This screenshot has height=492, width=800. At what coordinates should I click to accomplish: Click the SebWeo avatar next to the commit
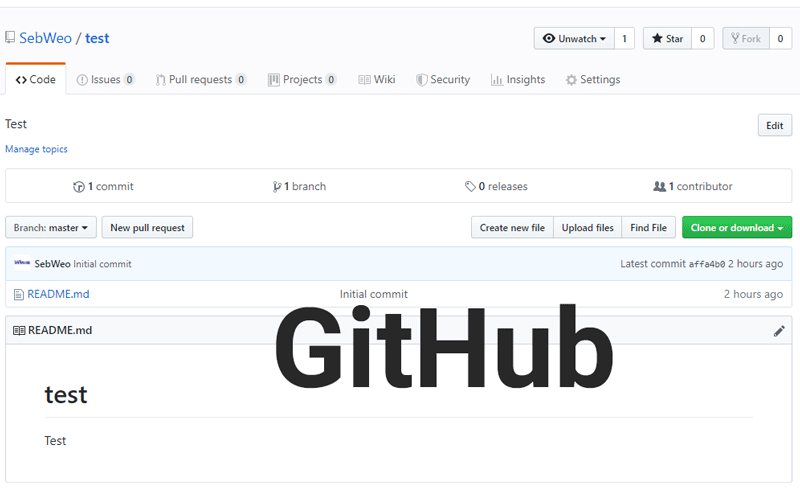click(x=22, y=264)
